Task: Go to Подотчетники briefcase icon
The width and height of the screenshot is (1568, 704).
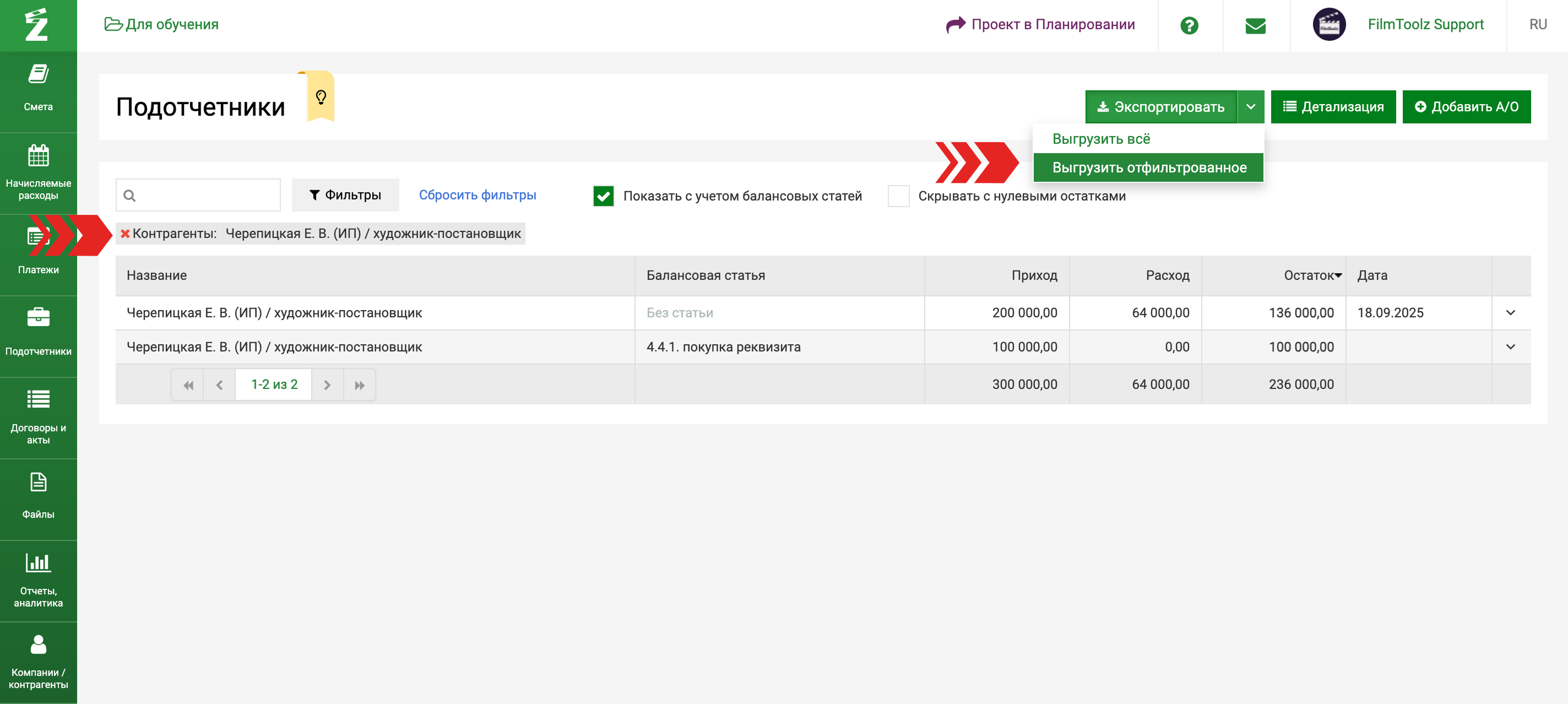Action: (39, 317)
